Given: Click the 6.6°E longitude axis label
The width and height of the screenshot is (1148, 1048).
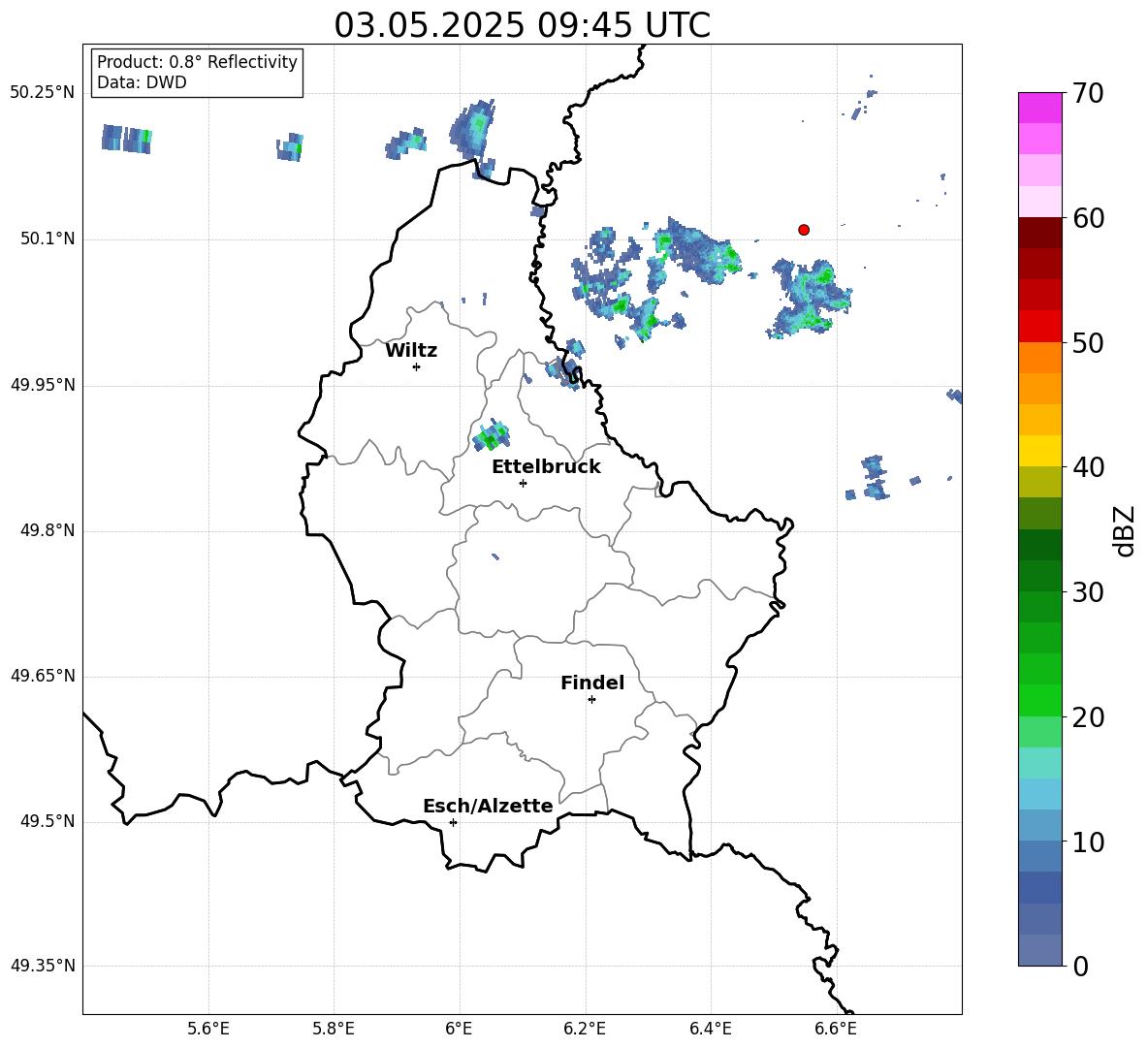Looking at the screenshot, I should (836, 1029).
